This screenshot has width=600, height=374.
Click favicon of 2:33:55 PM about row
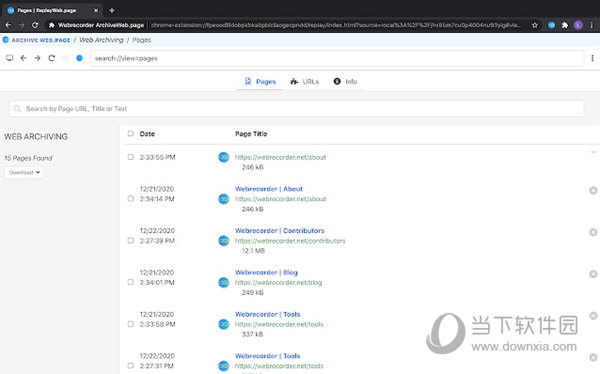[x=223, y=157]
